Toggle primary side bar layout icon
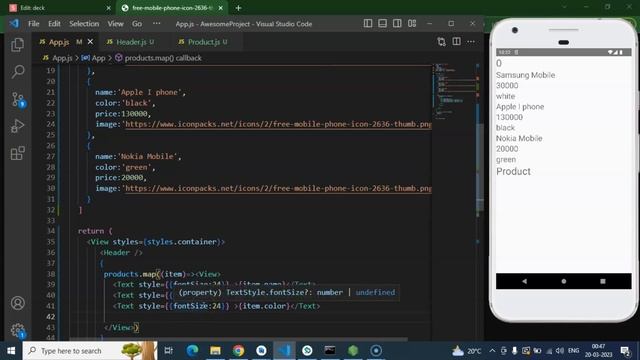The width and height of the screenshot is (640, 360). coord(367,23)
